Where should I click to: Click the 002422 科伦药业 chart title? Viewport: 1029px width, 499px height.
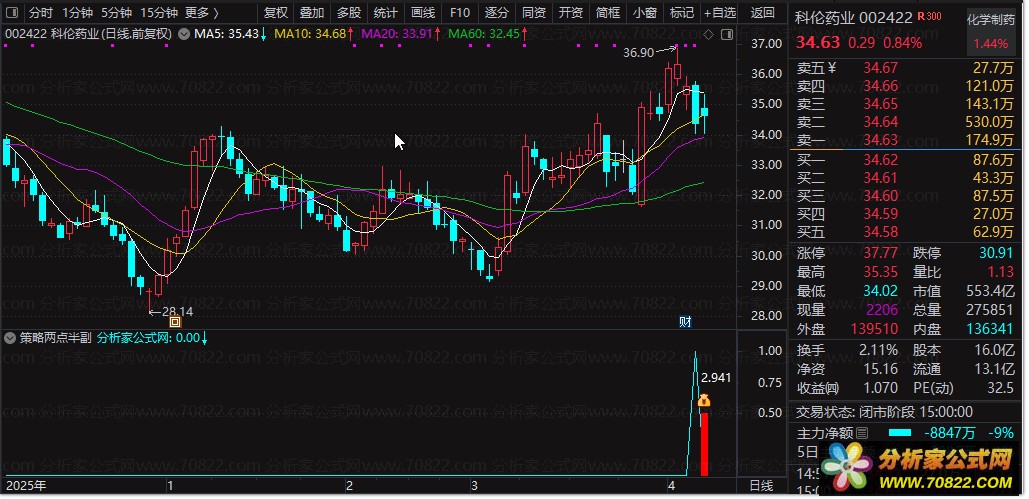(x=89, y=33)
